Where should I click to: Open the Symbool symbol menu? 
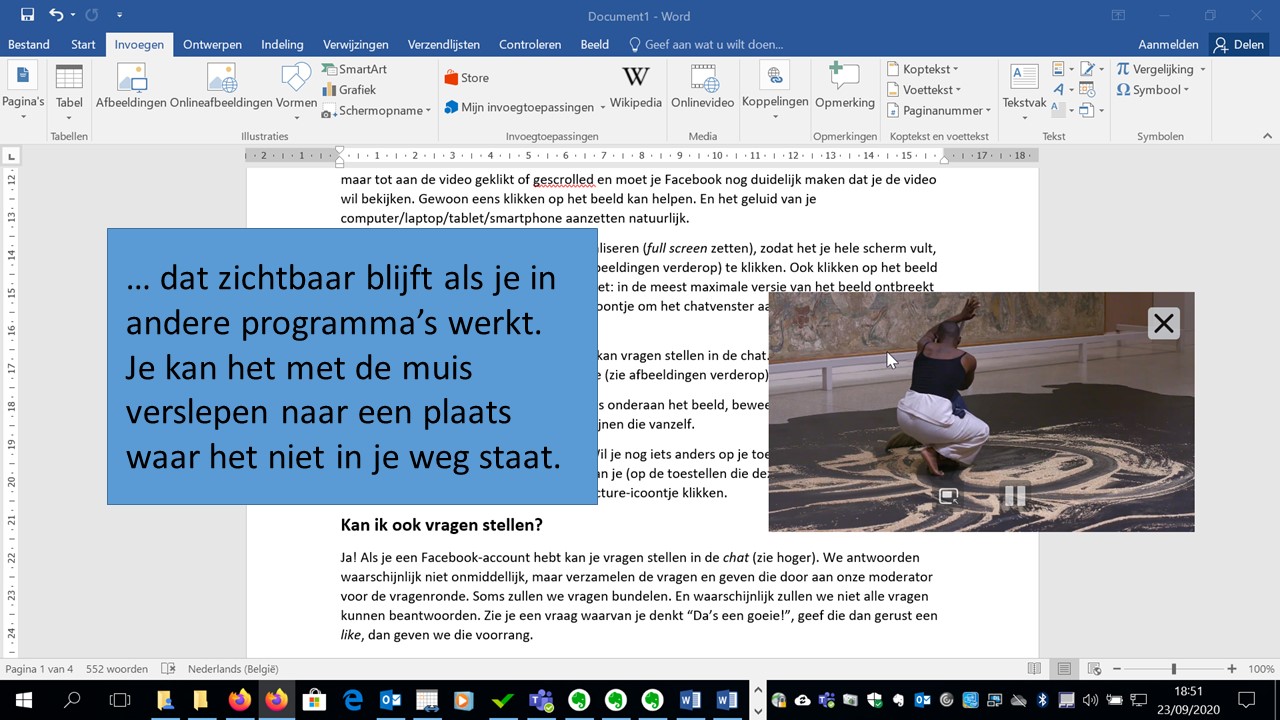1153,90
